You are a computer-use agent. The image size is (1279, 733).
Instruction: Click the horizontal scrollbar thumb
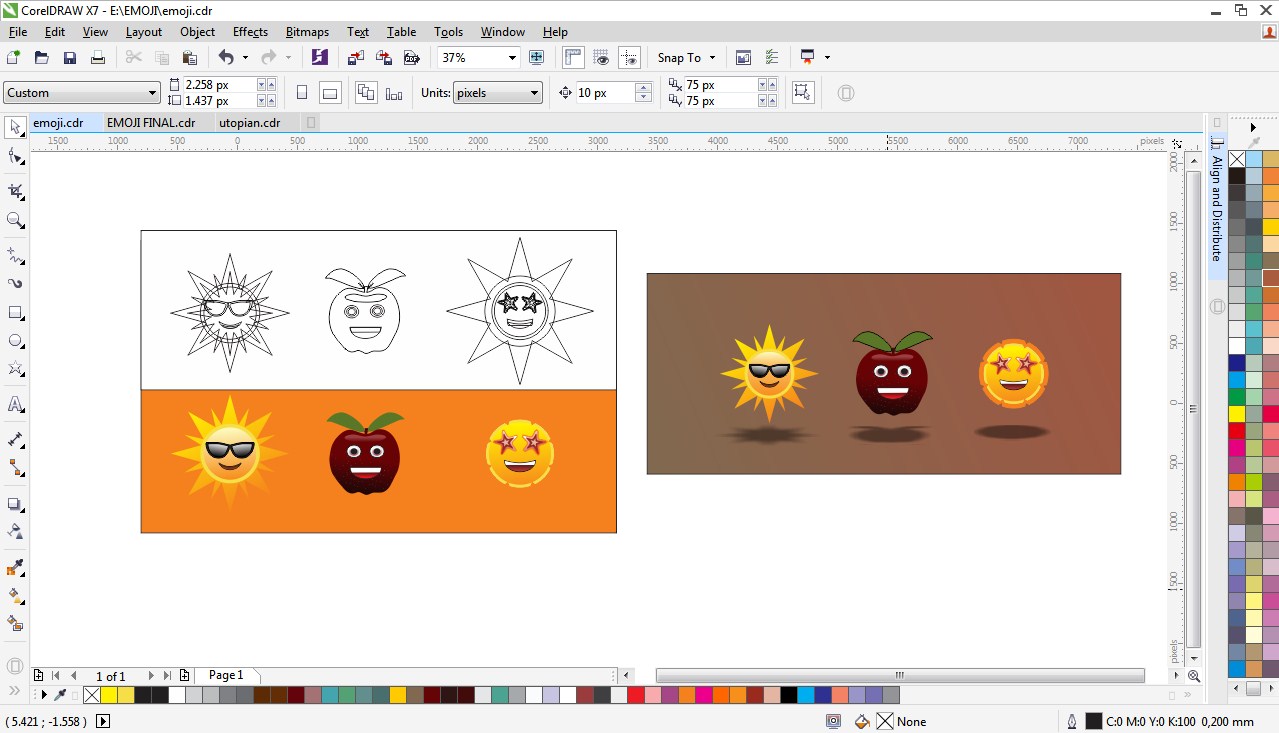[x=900, y=676]
